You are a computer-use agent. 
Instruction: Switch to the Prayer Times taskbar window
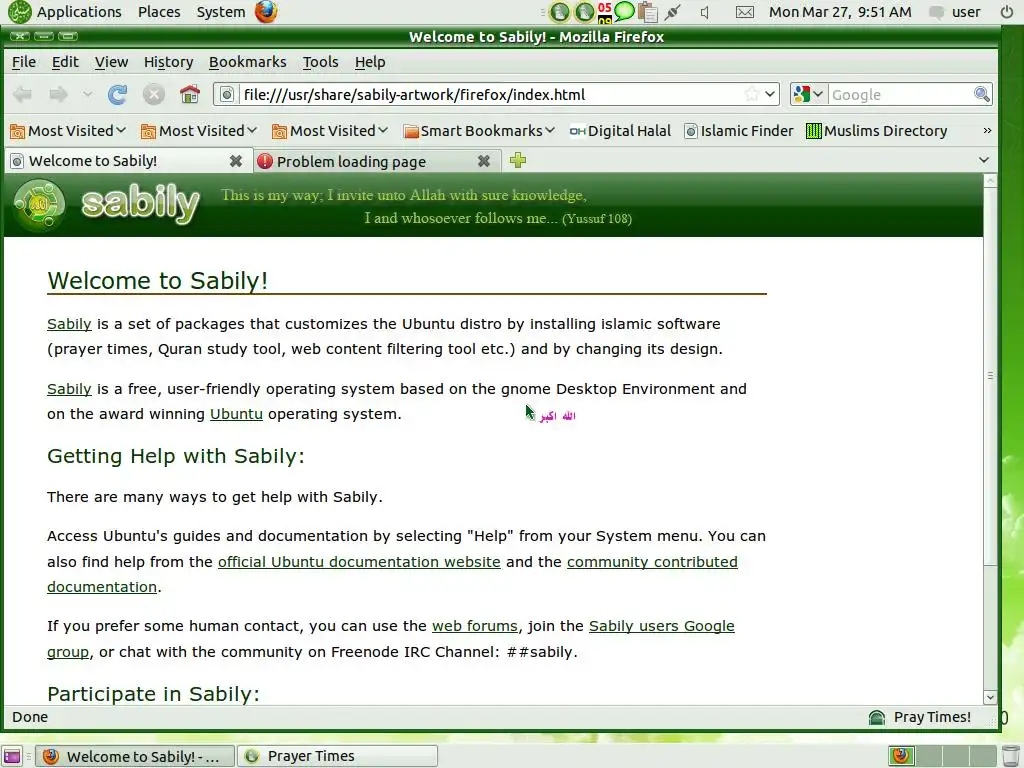pos(337,756)
